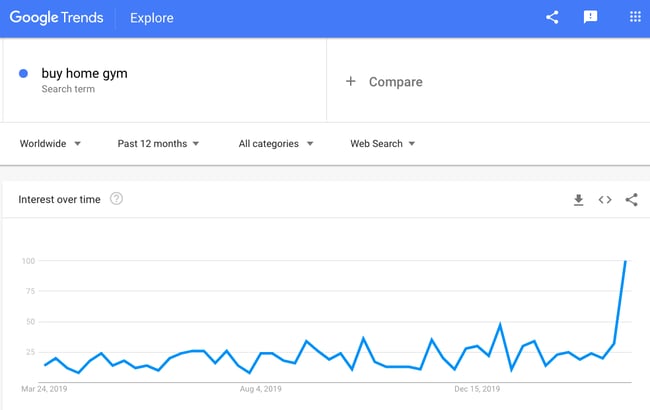This screenshot has width=650, height=410.
Task: Click the Aug 4, 2019 axis label
Action: point(260,389)
